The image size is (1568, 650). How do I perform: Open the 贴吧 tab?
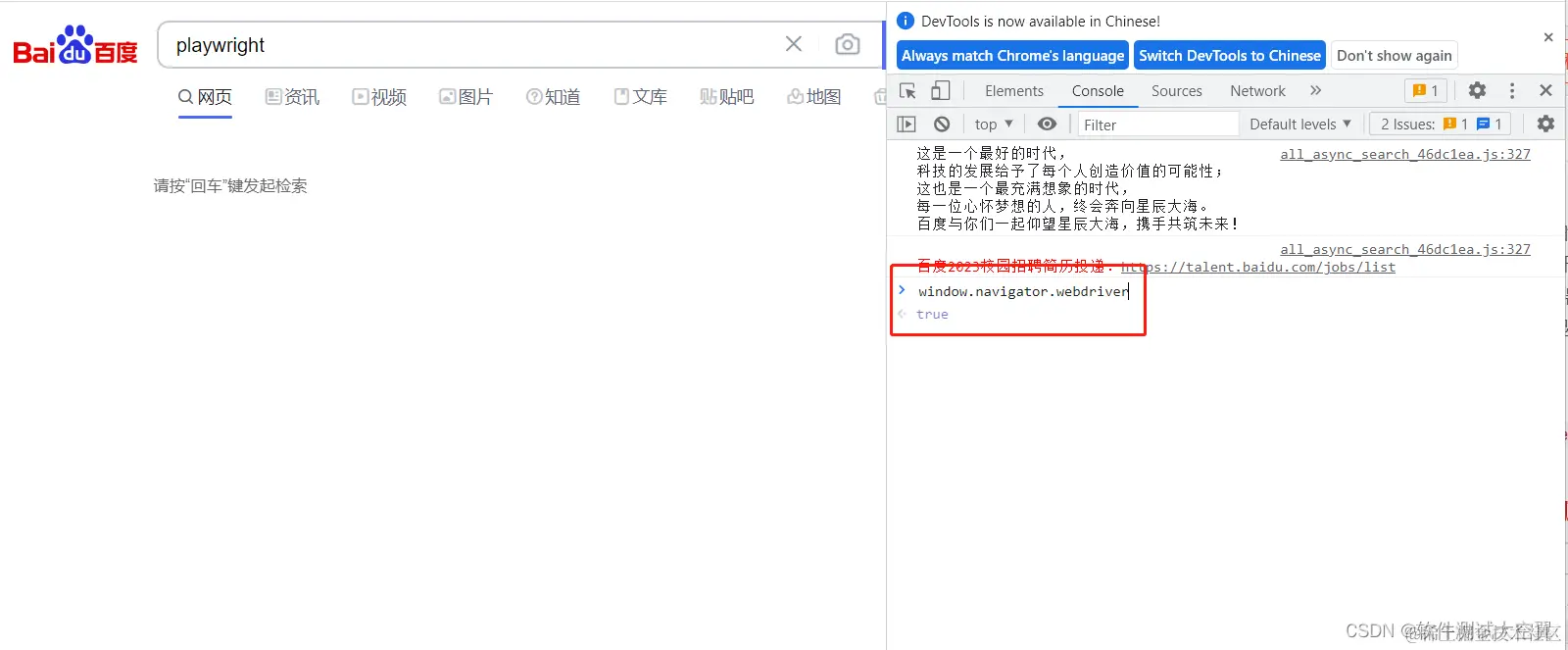[x=726, y=97]
